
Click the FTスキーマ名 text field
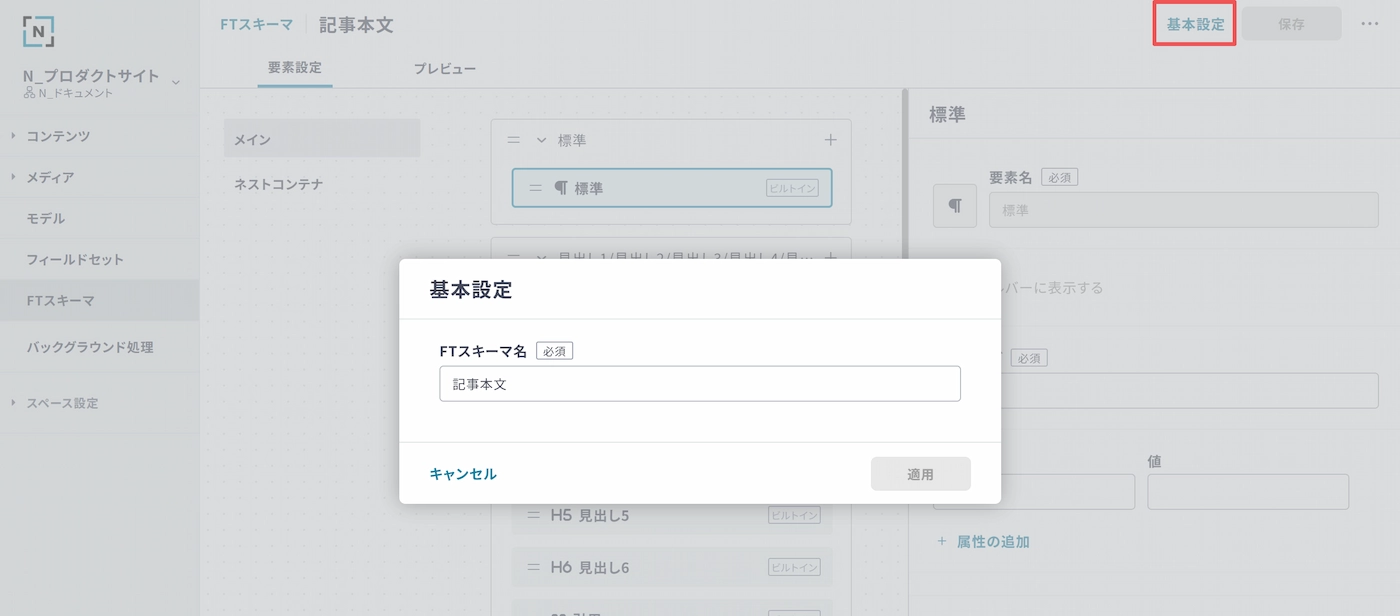point(699,384)
